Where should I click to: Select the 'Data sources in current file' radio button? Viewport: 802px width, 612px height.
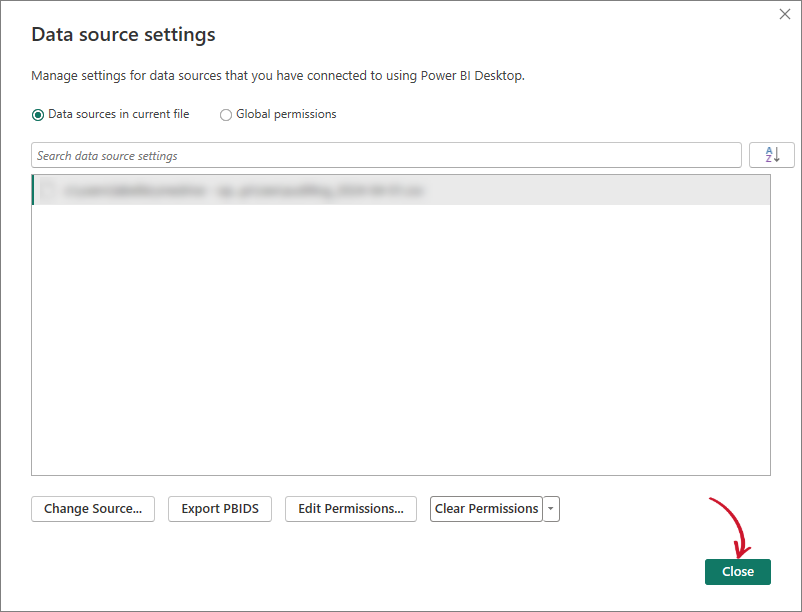(36, 114)
